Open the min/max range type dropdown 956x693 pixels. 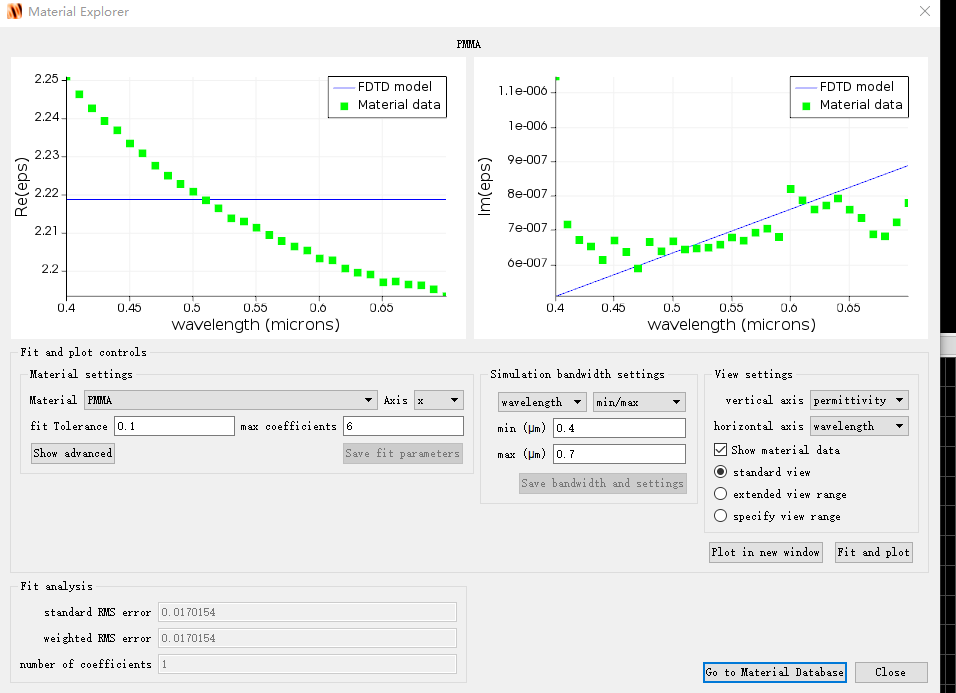pos(639,402)
